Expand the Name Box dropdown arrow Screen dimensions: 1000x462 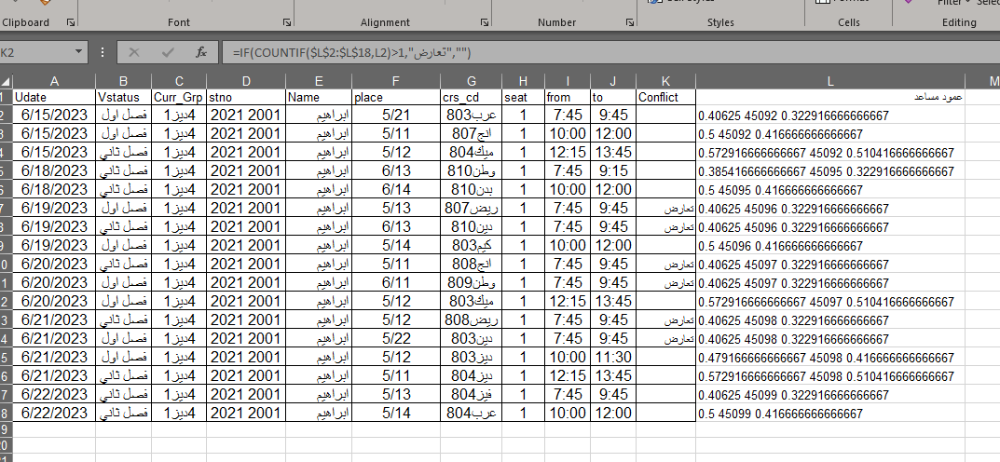[78, 52]
